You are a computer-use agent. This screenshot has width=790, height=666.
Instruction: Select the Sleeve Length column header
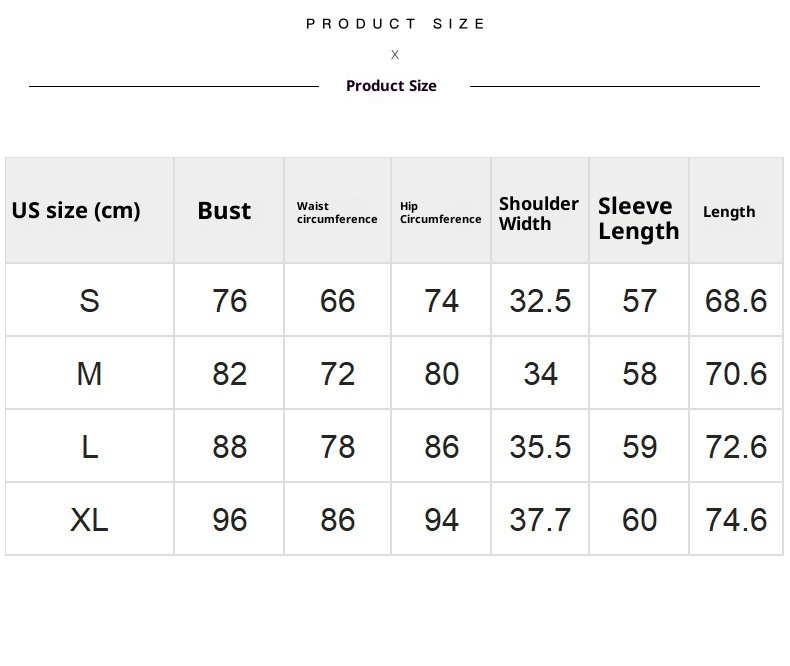(638, 218)
